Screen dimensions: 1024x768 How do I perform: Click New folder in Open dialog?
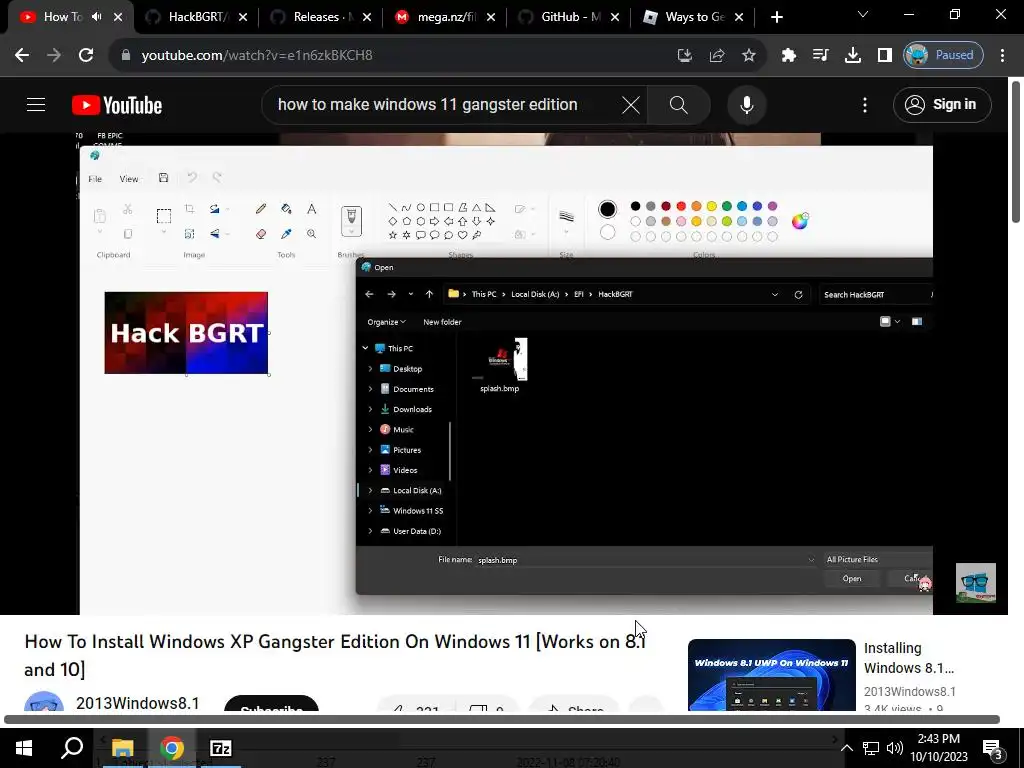[x=442, y=322]
